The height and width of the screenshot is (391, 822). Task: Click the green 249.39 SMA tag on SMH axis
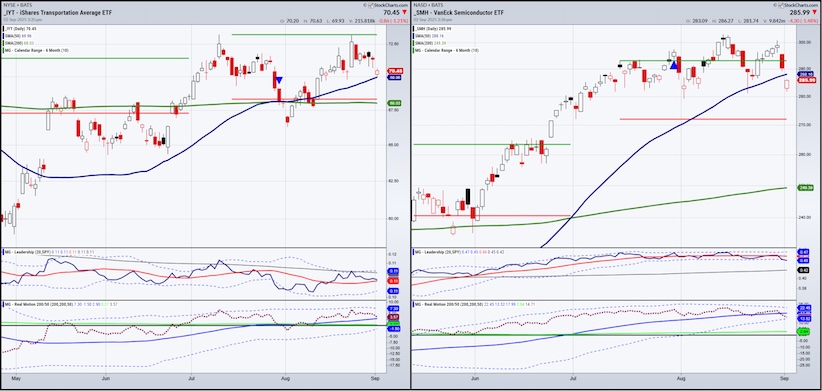pyautogui.click(x=805, y=187)
